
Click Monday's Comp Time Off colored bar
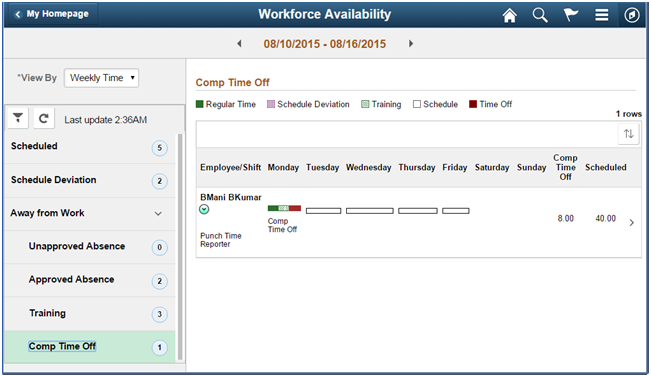coord(284,208)
